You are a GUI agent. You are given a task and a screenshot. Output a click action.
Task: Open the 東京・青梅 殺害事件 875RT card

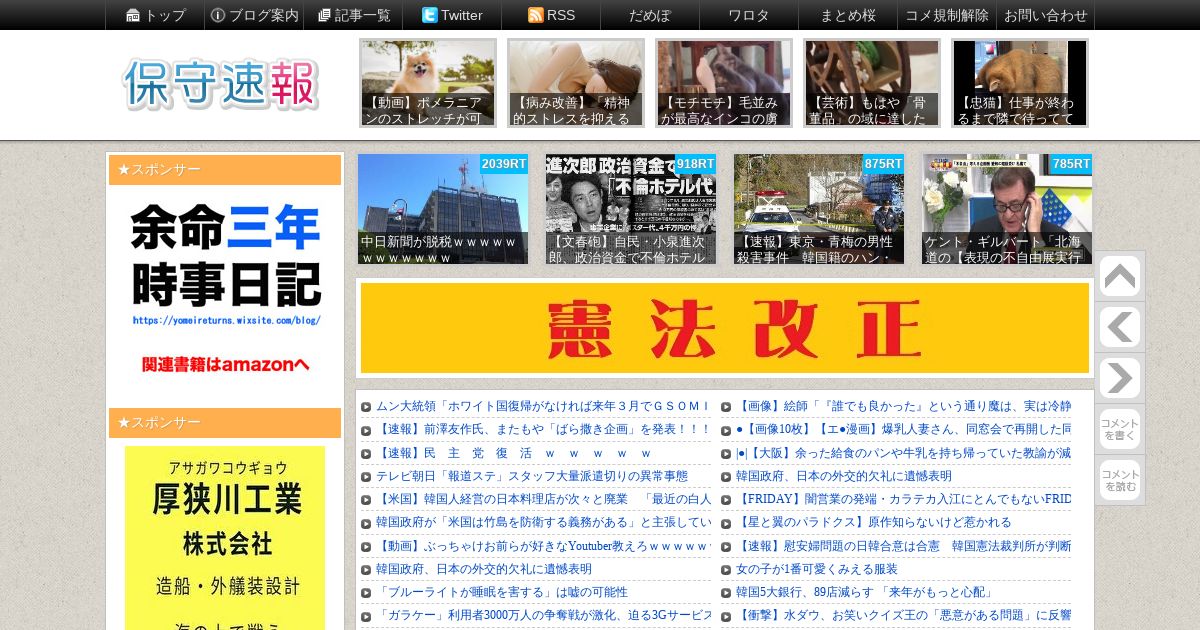819,209
